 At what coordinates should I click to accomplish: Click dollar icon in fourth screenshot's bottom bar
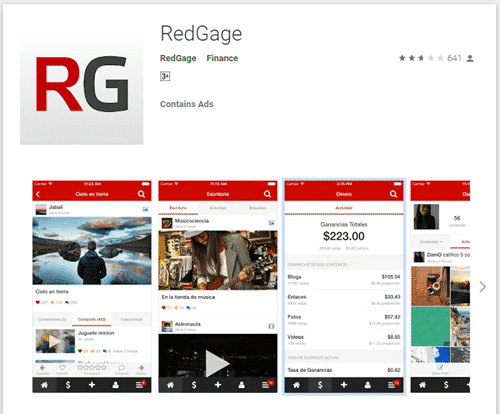pyautogui.click(x=446, y=385)
